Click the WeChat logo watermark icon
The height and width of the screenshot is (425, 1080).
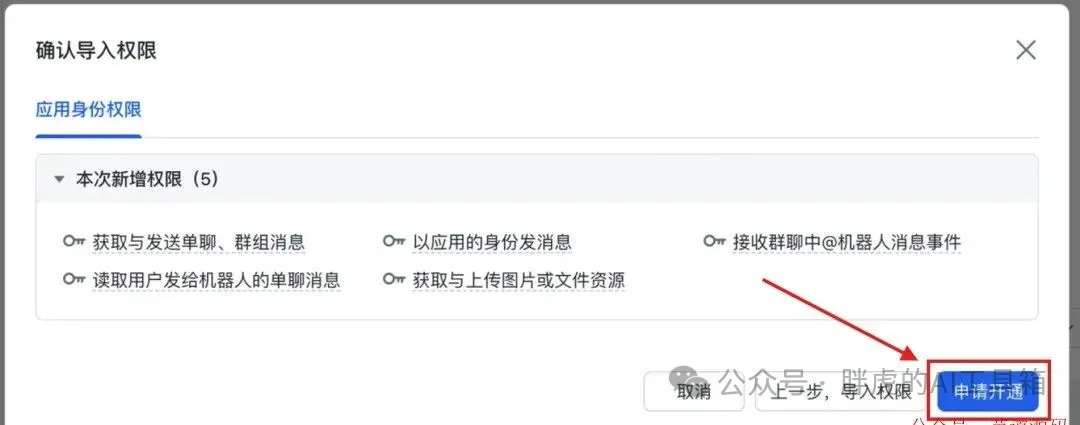(x=689, y=380)
